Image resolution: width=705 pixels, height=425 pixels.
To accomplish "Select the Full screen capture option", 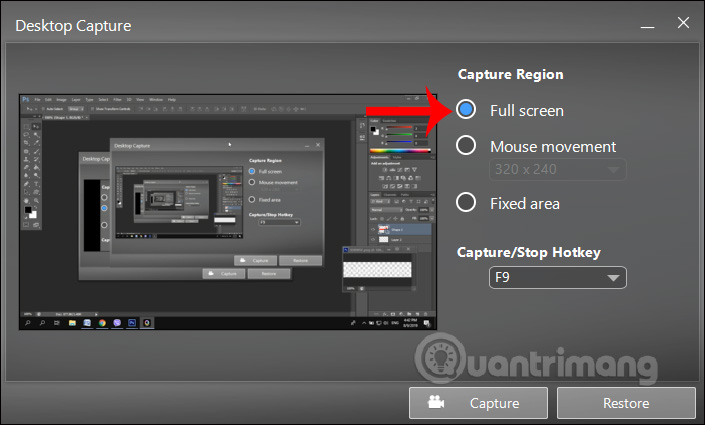I will pos(466,109).
